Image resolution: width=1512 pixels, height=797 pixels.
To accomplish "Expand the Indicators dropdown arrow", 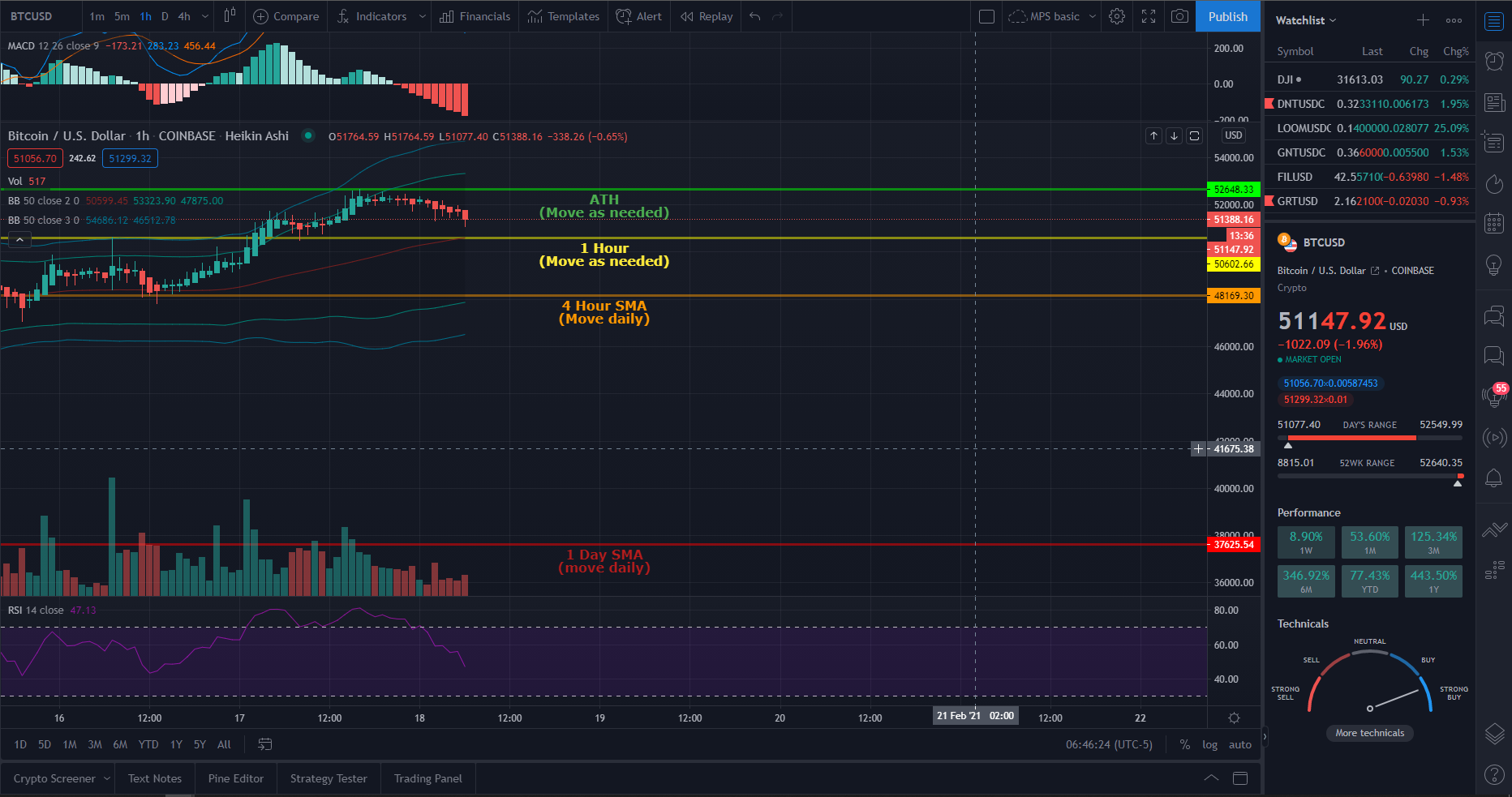I will pos(422,16).
